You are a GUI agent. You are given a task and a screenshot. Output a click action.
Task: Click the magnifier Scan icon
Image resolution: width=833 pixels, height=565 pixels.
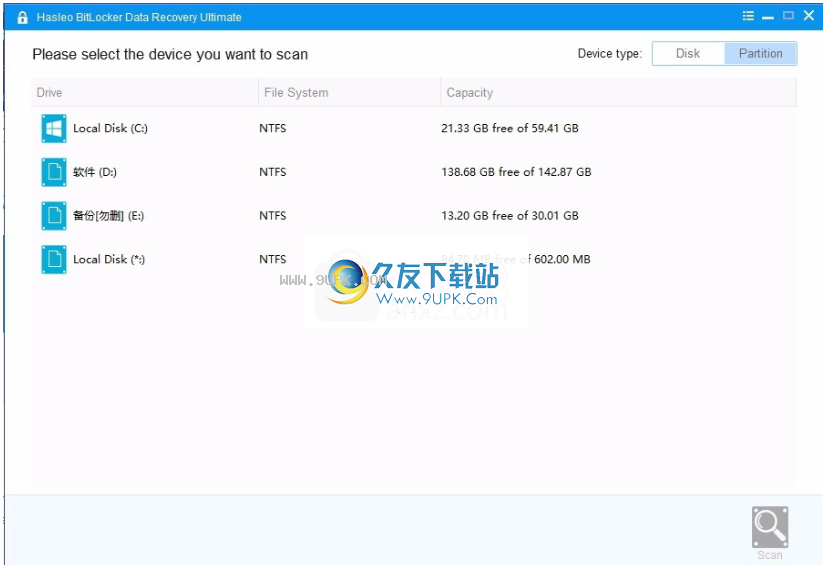click(770, 527)
